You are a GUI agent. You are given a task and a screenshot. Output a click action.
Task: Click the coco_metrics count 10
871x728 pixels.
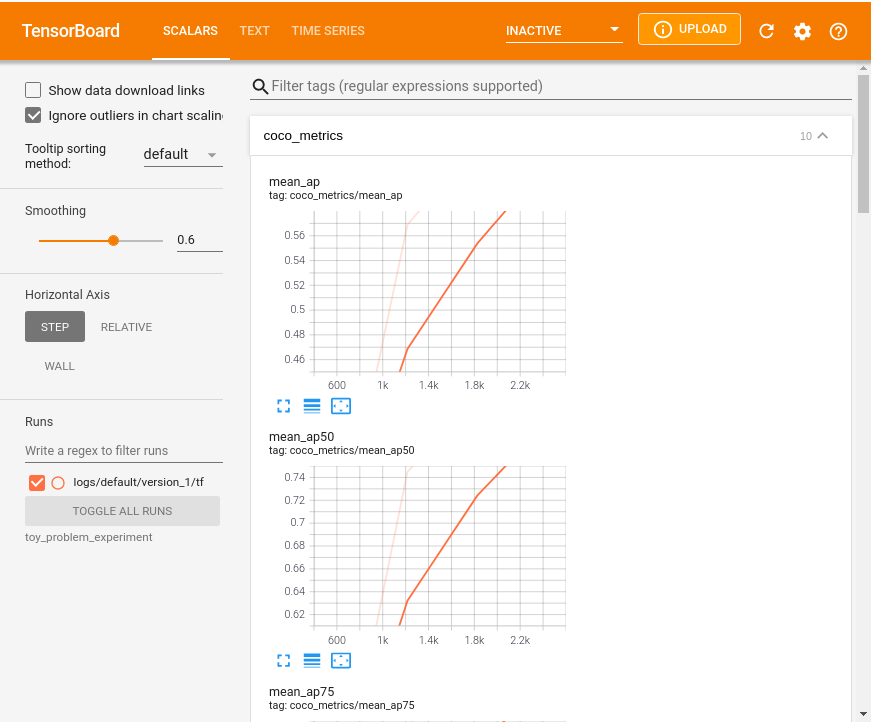tap(805, 136)
